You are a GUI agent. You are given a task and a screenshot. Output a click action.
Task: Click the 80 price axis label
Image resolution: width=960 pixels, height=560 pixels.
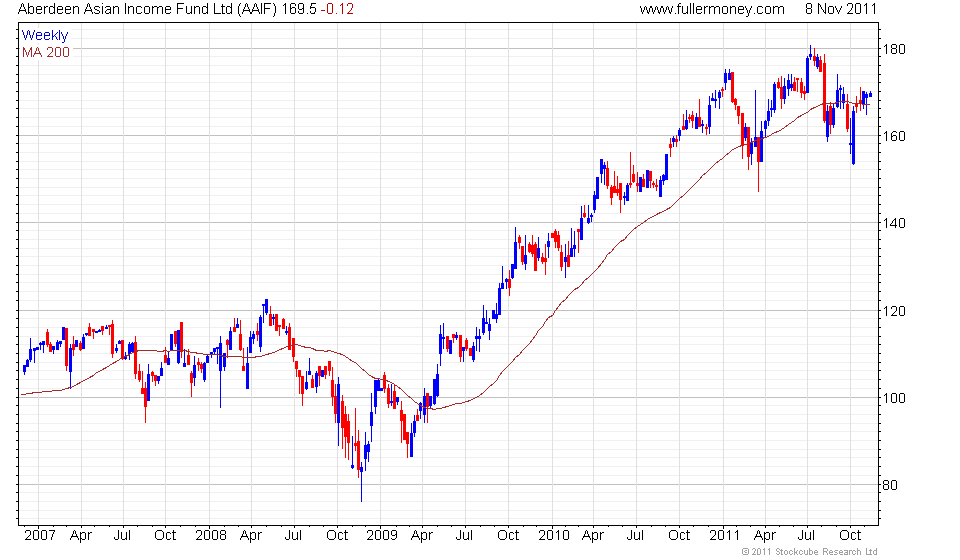coord(889,485)
